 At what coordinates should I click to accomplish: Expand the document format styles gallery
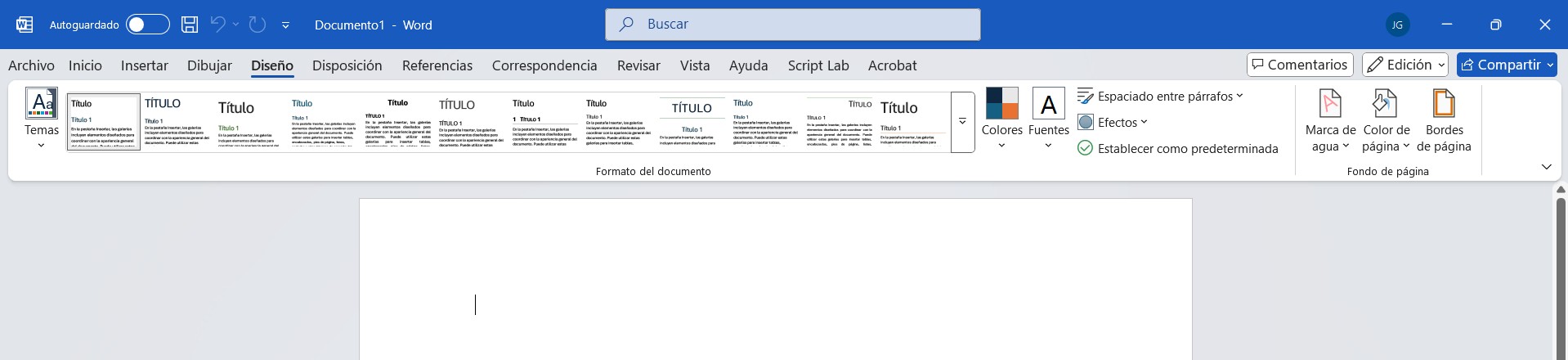point(962,122)
